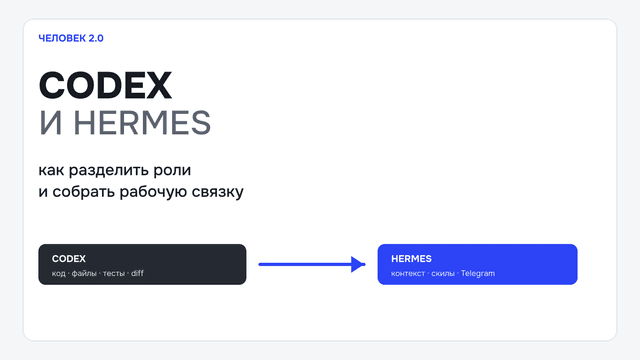640x360 pixels.
Task: Click the blue arrowhead pointing to HERMES
Action: (x=358, y=264)
